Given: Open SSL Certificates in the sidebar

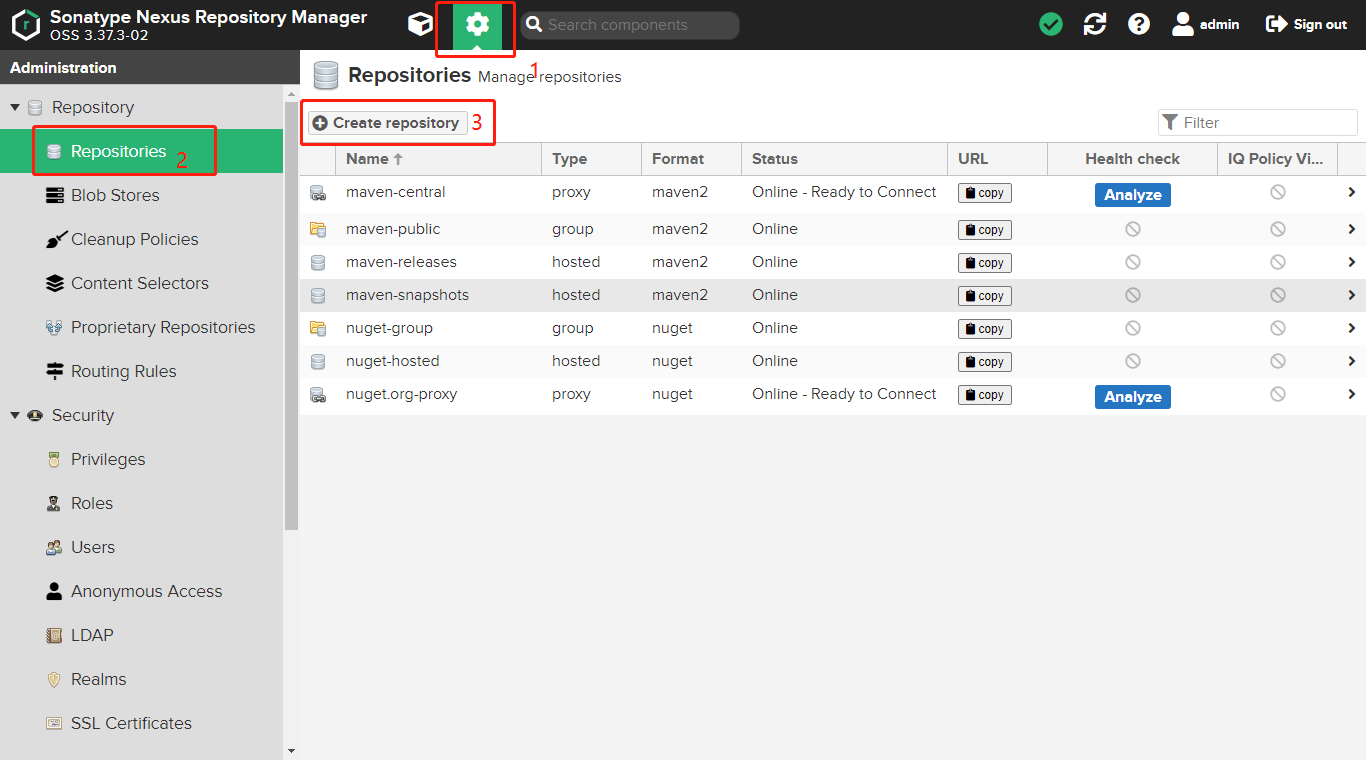Looking at the screenshot, I should point(142,723).
